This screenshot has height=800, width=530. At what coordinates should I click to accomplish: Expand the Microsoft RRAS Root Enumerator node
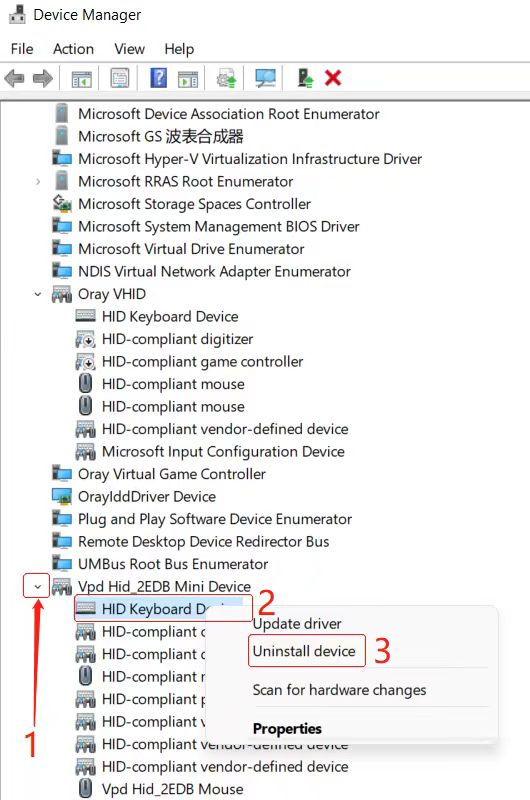point(37,182)
